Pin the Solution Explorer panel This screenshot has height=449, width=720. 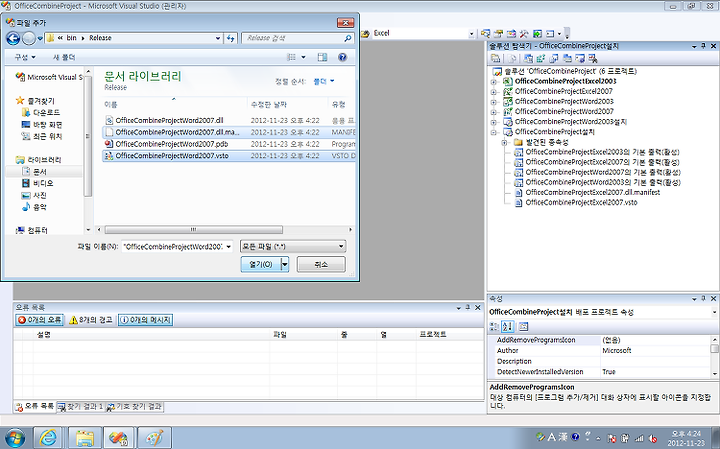click(703, 46)
